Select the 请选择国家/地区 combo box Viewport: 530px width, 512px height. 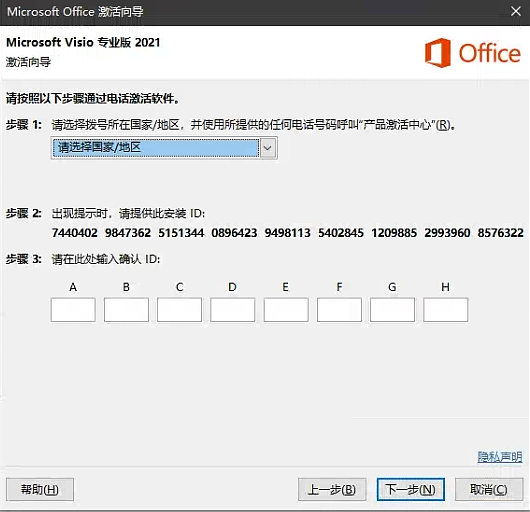pyautogui.click(x=164, y=148)
